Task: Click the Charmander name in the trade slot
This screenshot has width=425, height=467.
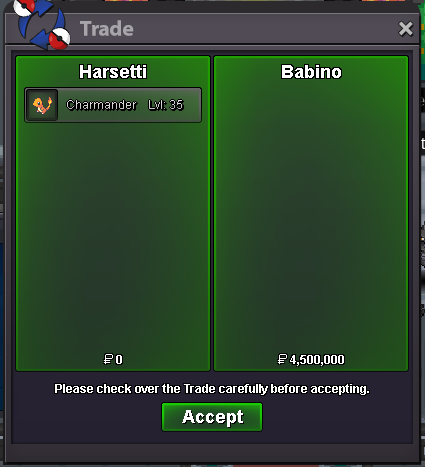Action: 101,105
